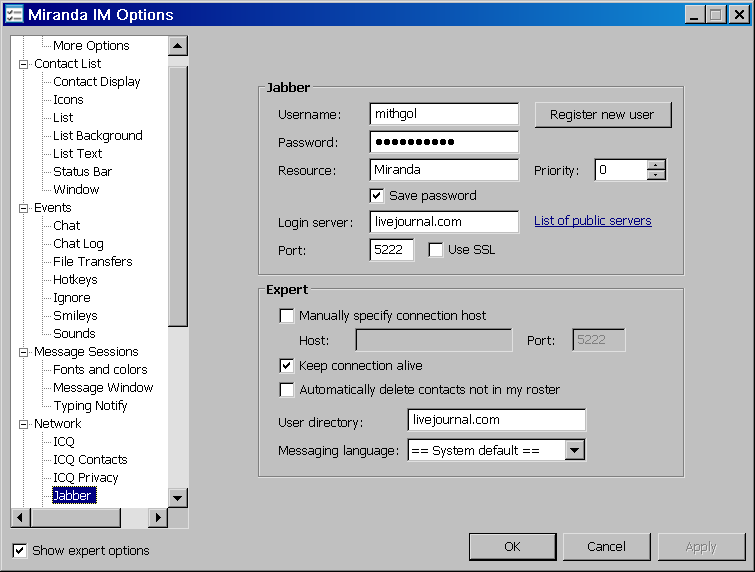
Task: Open List Background options
Action: (97, 136)
